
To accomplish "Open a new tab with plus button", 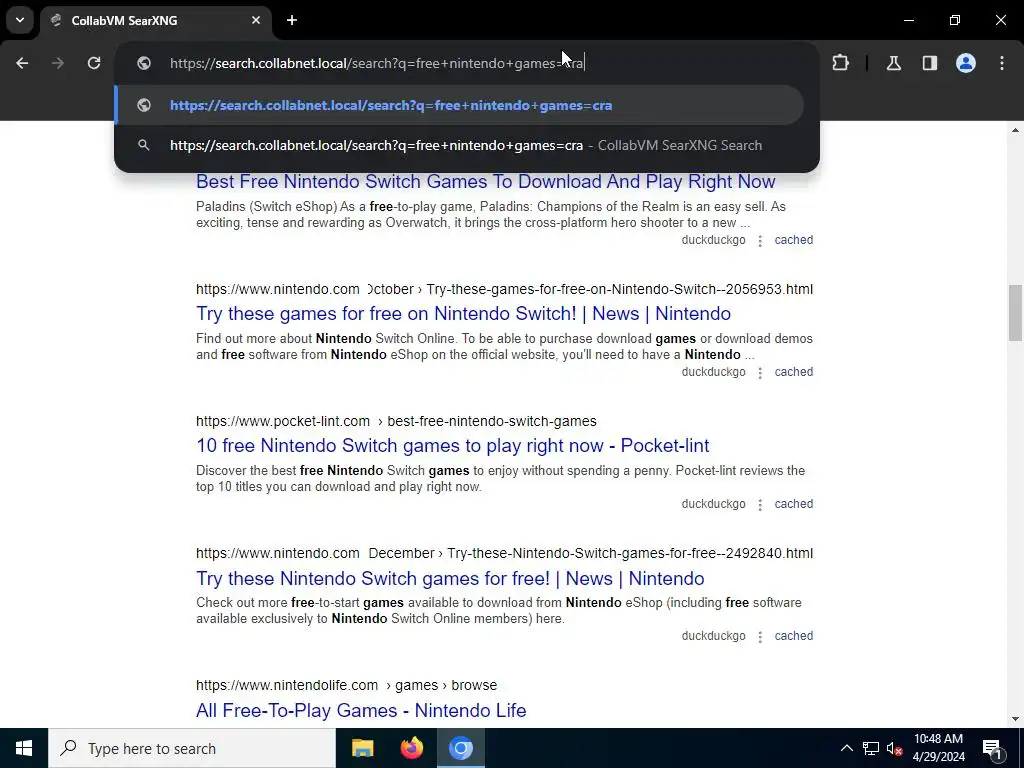I will coord(292,20).
